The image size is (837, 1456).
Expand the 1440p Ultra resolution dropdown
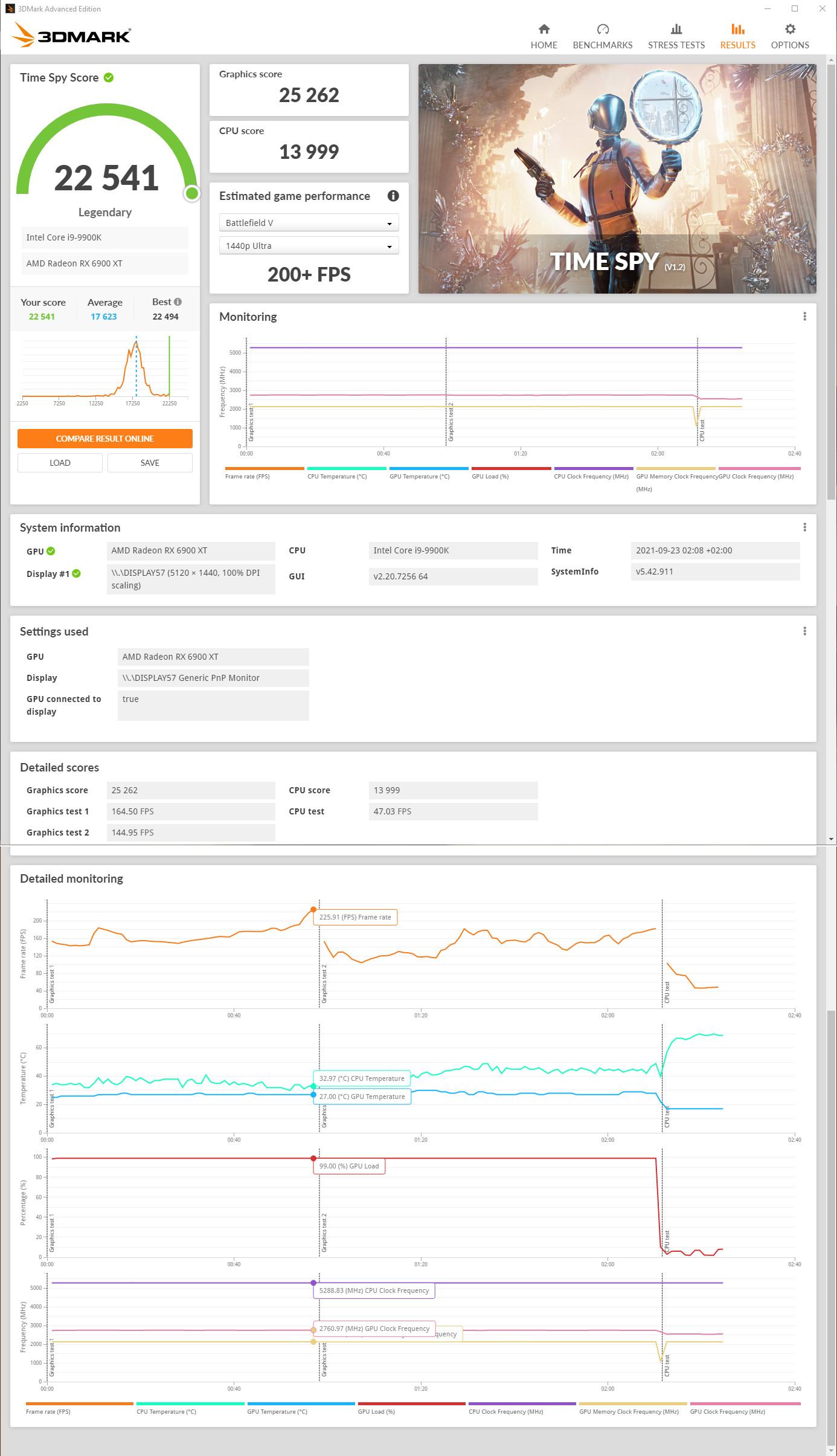click(309, 246)
